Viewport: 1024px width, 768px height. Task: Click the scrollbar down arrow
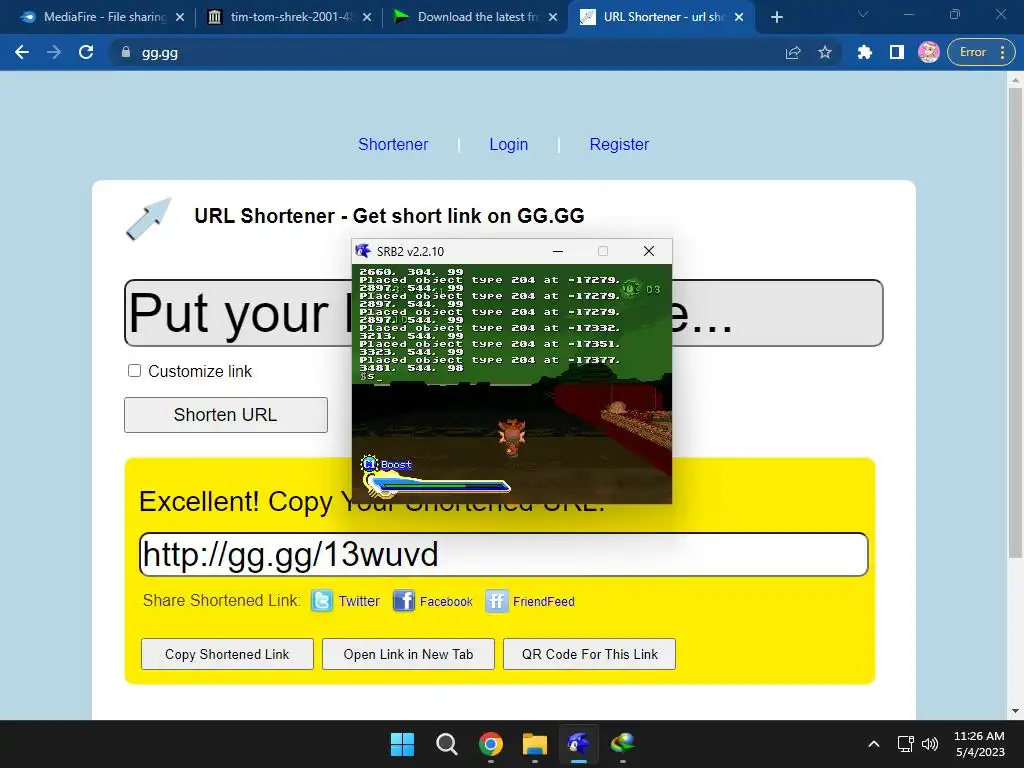click(x=1015, y=711)
